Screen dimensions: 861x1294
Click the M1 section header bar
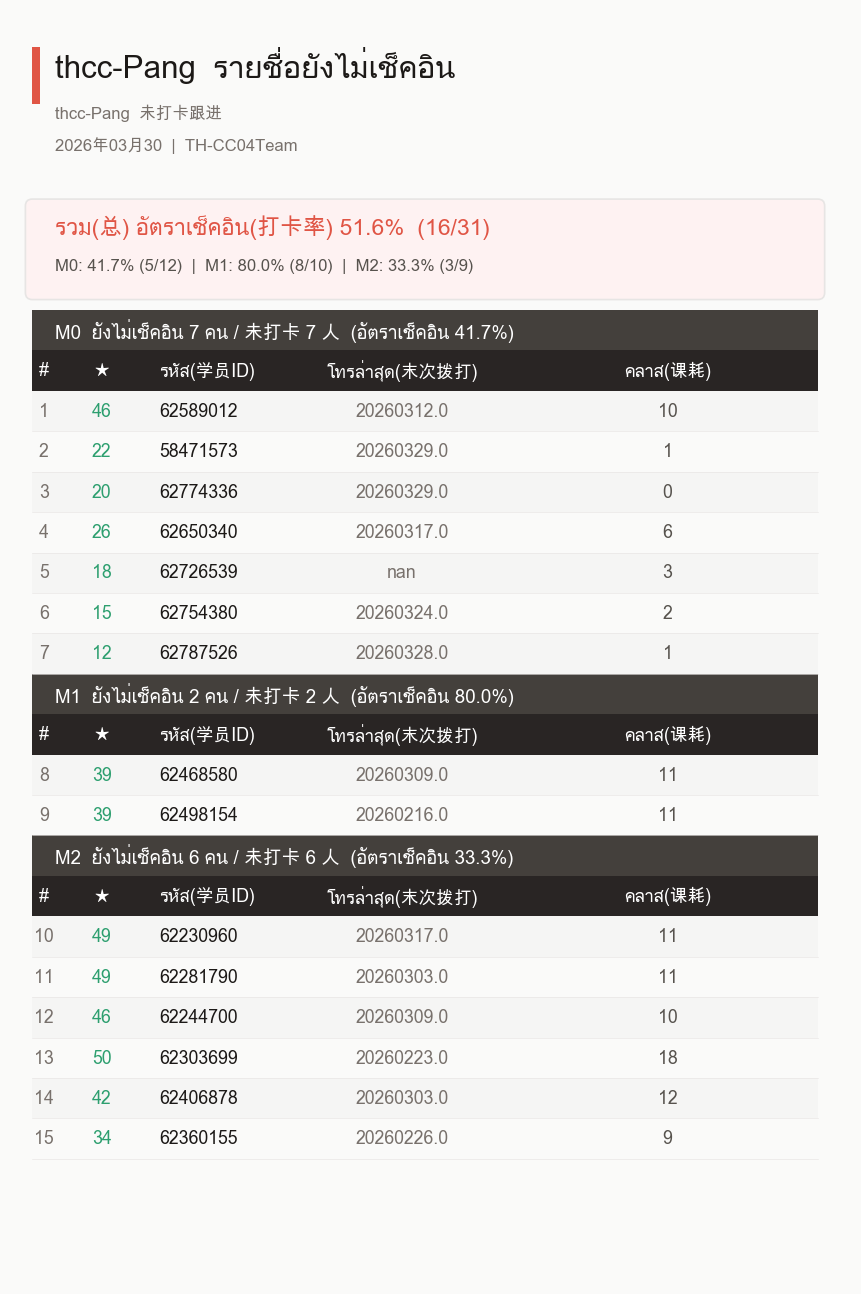[x=425, y=695]
